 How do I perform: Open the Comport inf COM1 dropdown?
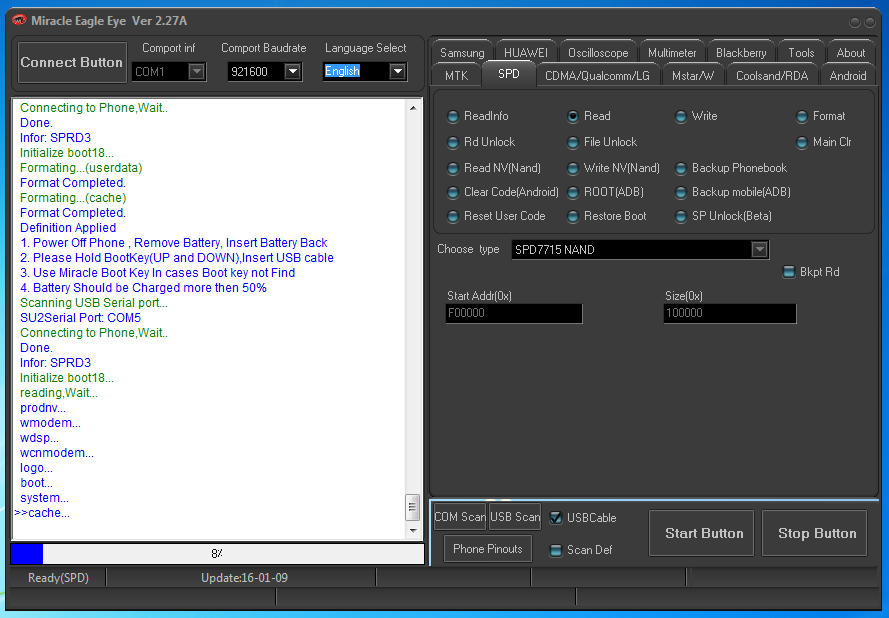[197, 71]
